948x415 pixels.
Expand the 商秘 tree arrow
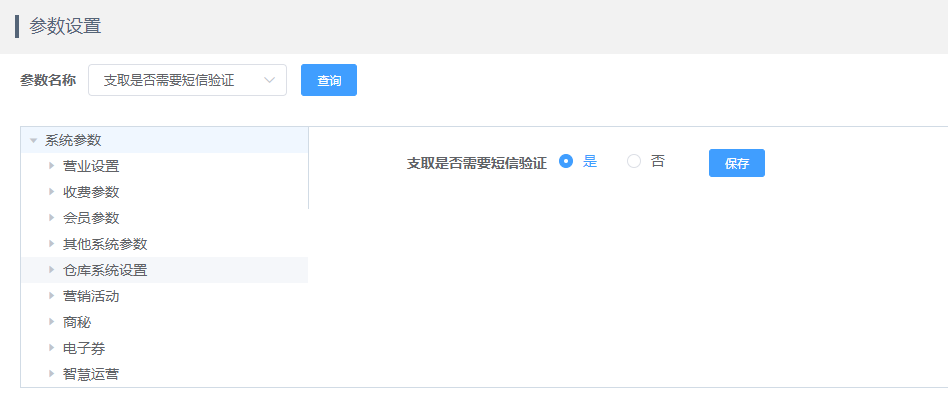coord(51,322)
